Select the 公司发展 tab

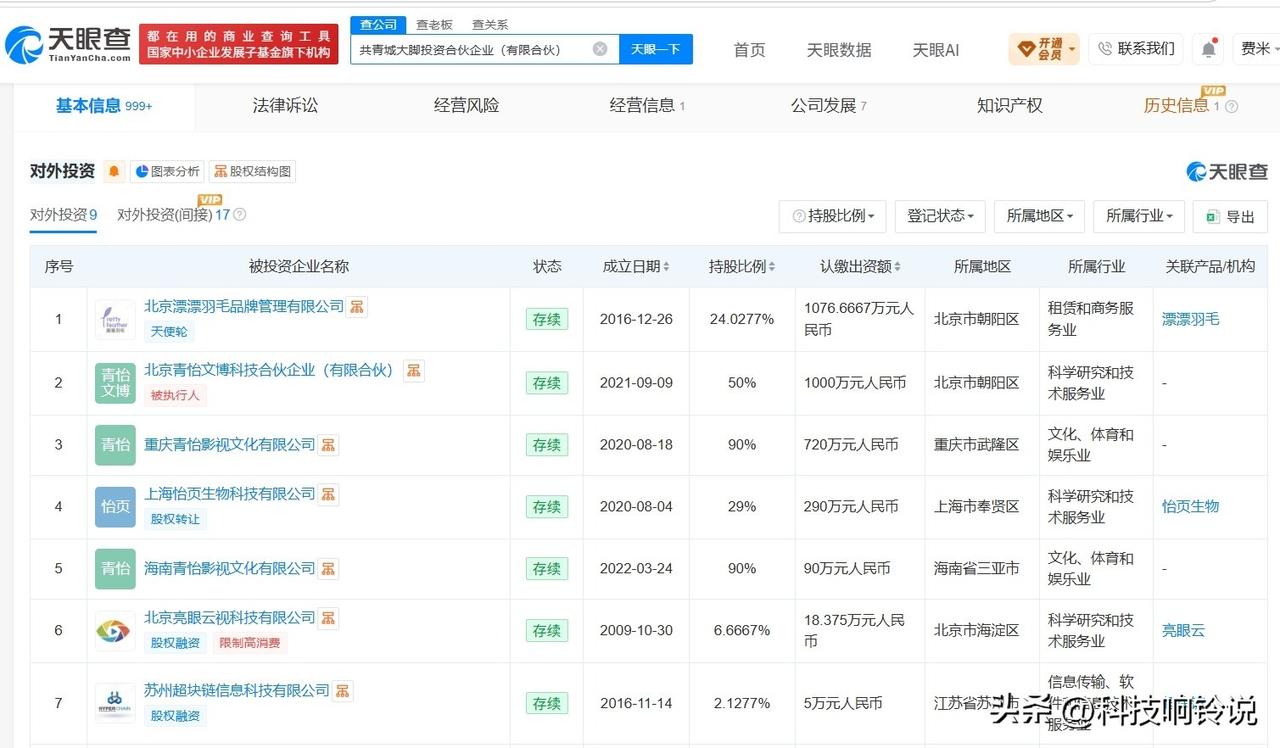pos(828,106)
